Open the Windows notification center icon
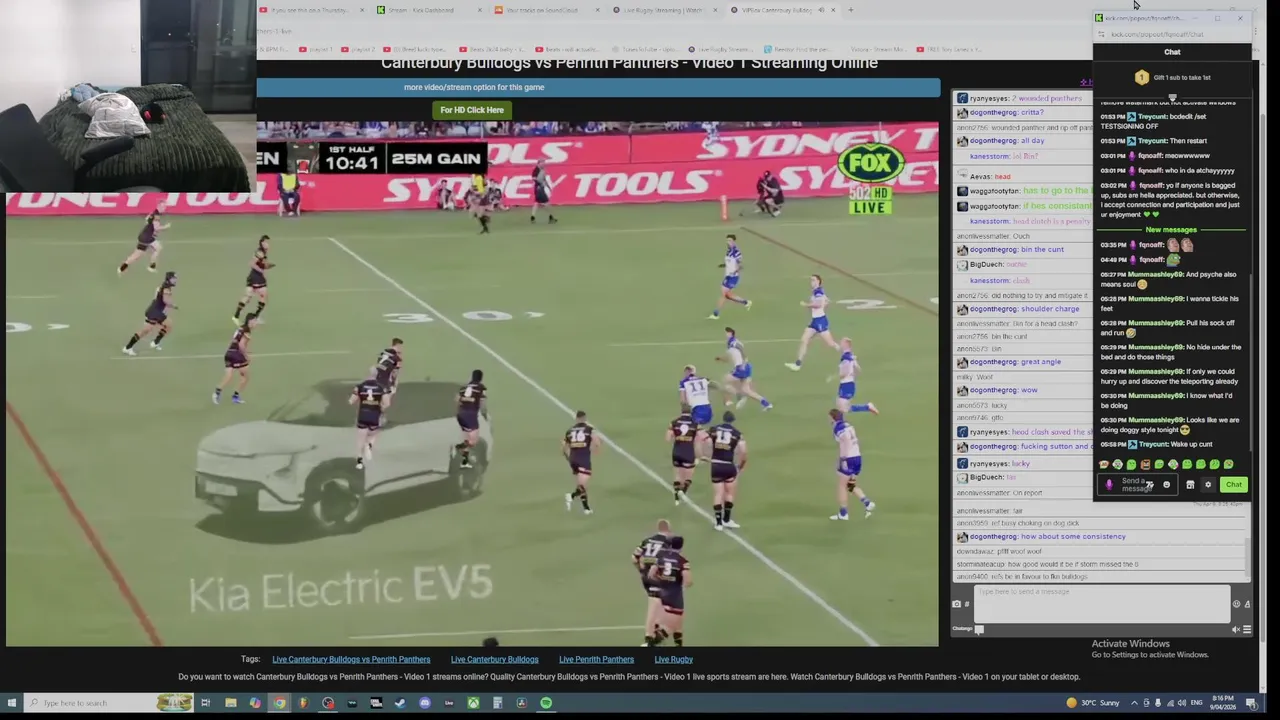 [x=1252, y=703]
